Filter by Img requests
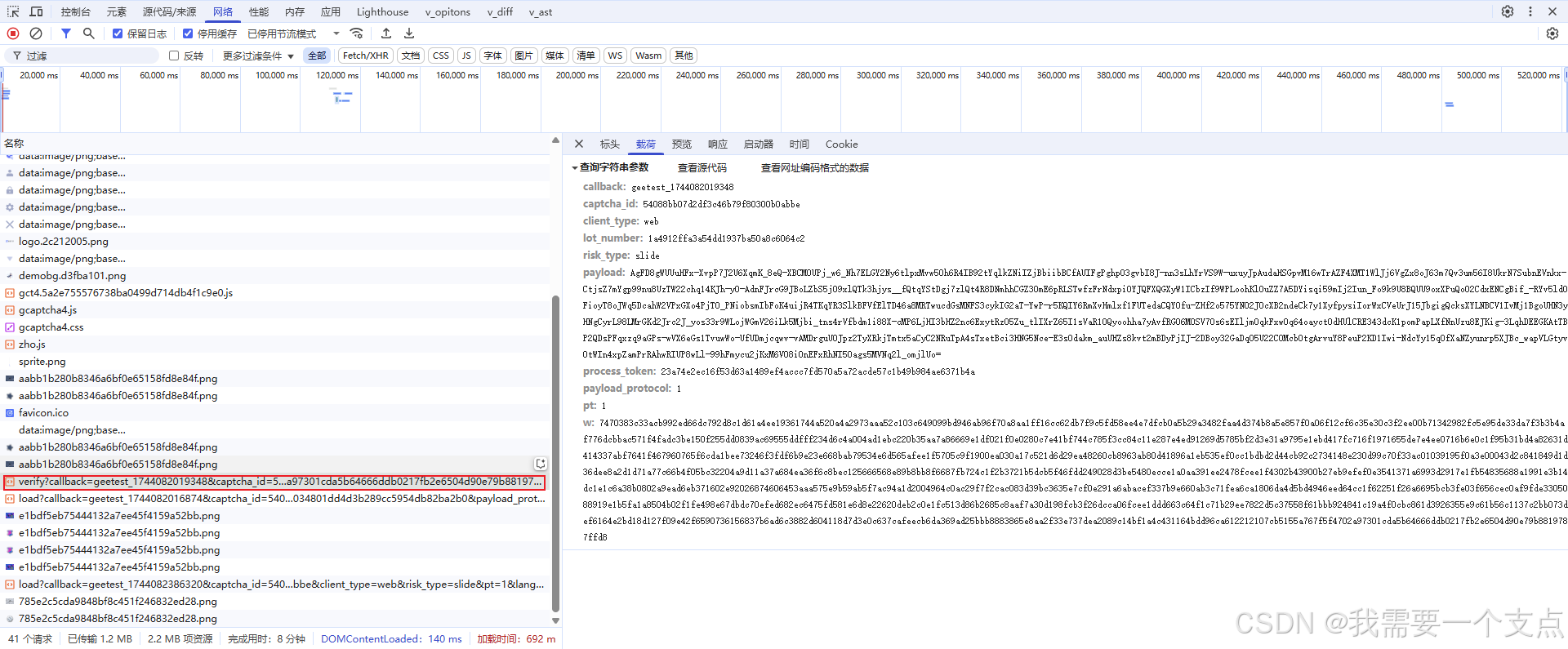 point(523,56)
